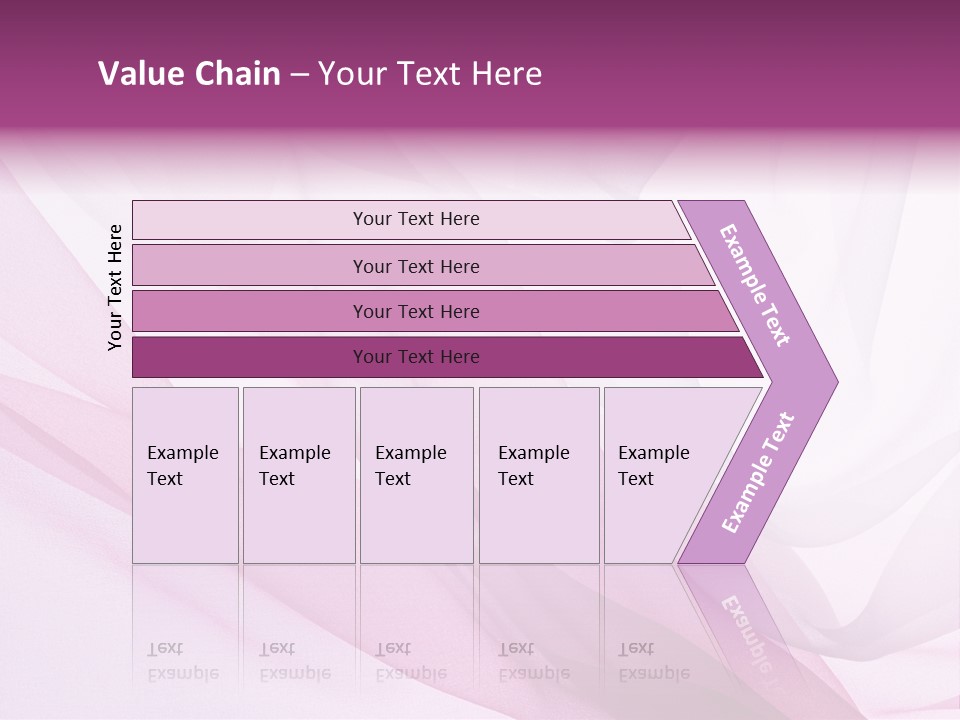Click the mirrored text below the leftmost box

(183, 661)
